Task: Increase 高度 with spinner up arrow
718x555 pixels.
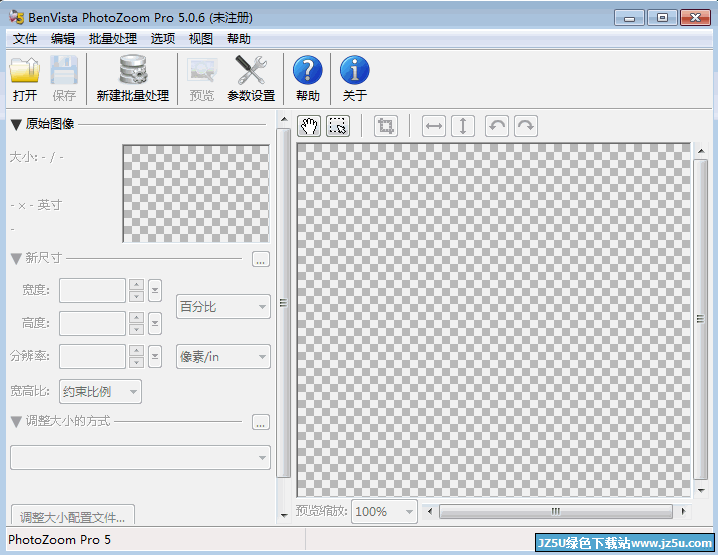Action: 136,318
